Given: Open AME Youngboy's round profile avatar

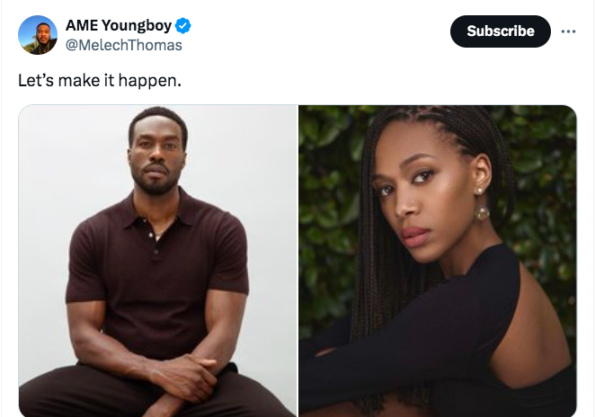Looking at the screenshot, I should pos(38,35).
